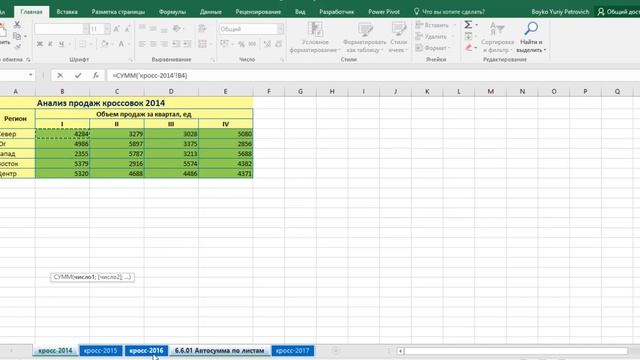Click the Cut scissors icon
Image resolution: width=640 pixels, height=360 pixels.
tap(17, 25)
